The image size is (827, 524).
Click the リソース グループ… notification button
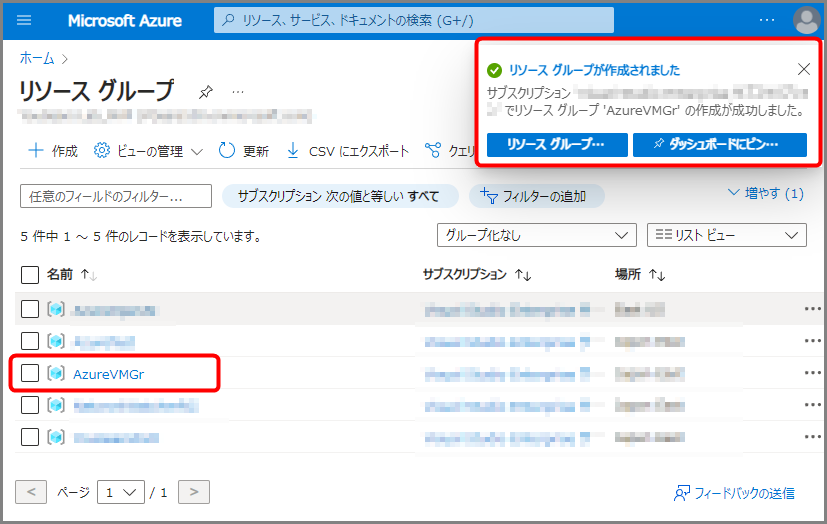(x=557, y=144)
